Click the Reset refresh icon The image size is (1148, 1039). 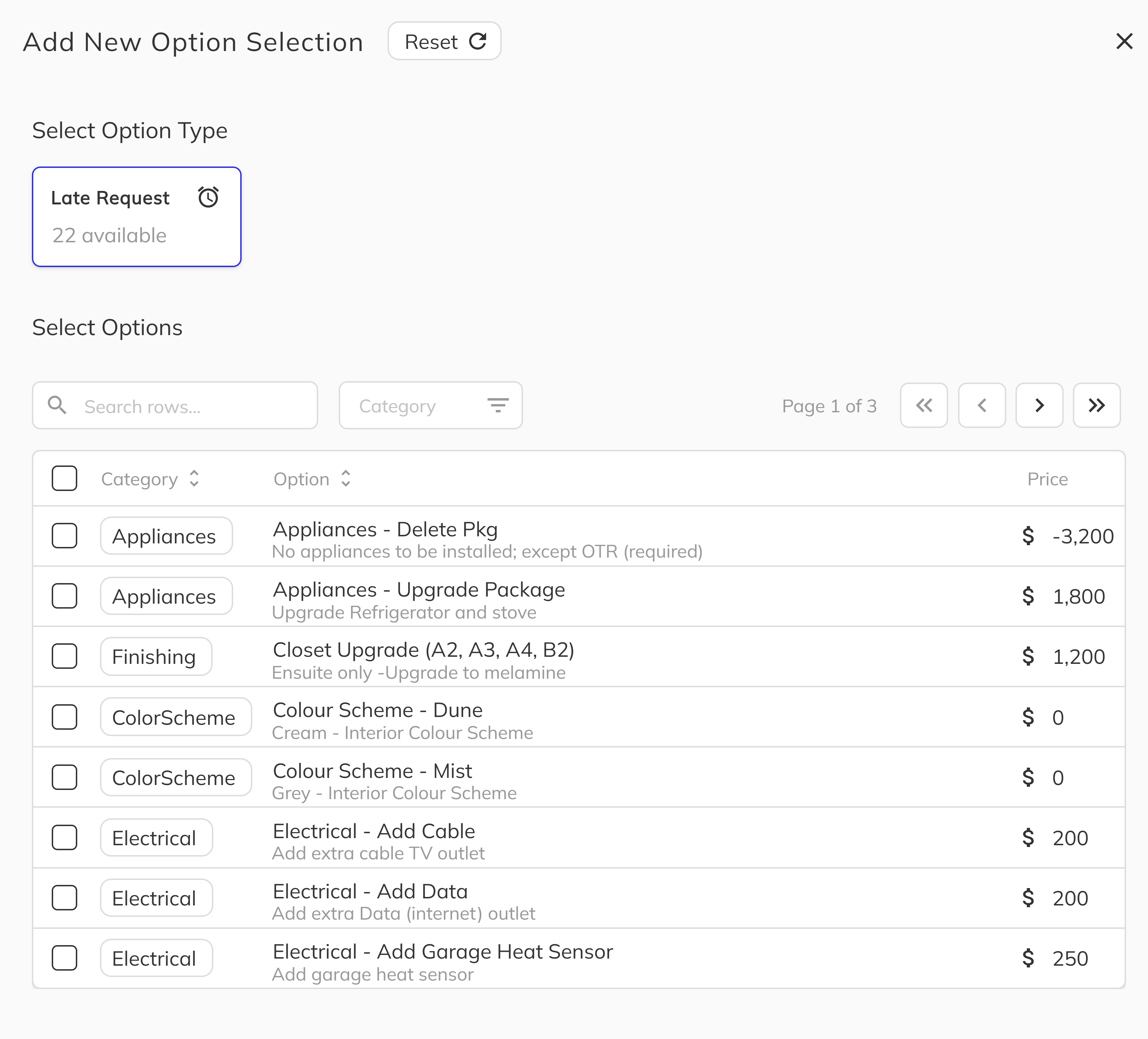click(477, 41)
